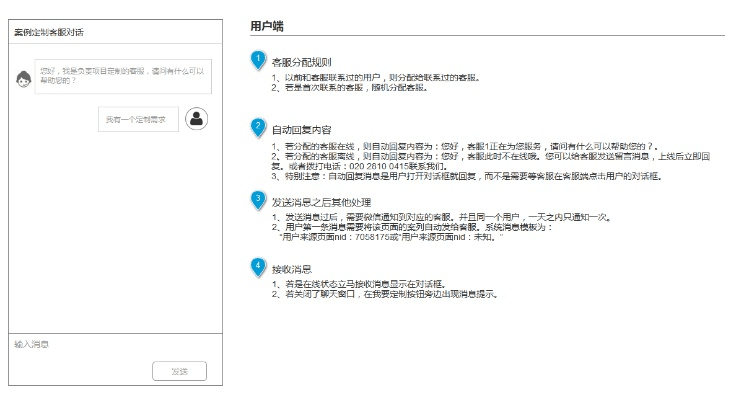Screen dimensions: 749x400
Task: Click the note about closed chat window reminder
Action: [384, 295]
